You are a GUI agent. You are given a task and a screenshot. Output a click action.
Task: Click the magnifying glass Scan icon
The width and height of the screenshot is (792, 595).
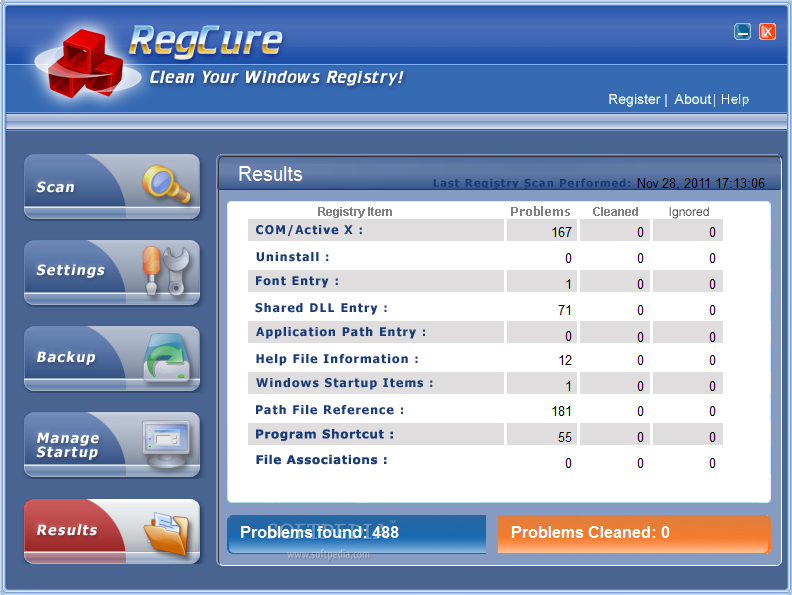(166, 184)
